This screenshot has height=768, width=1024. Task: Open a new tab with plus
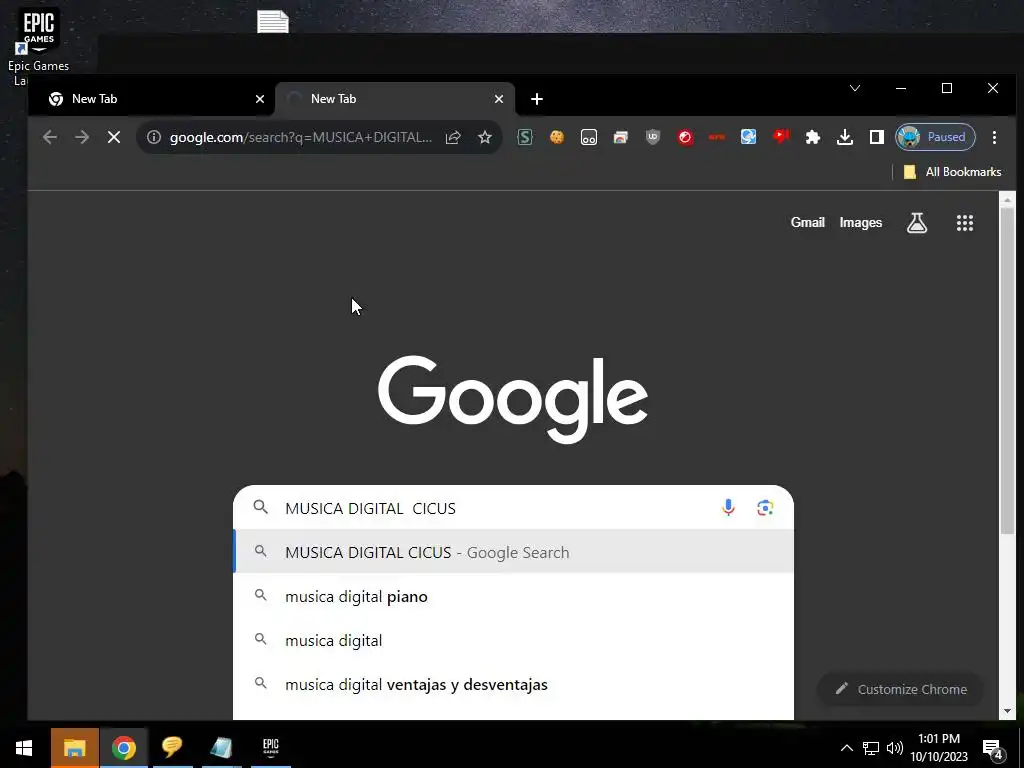(x=537, y=99)
